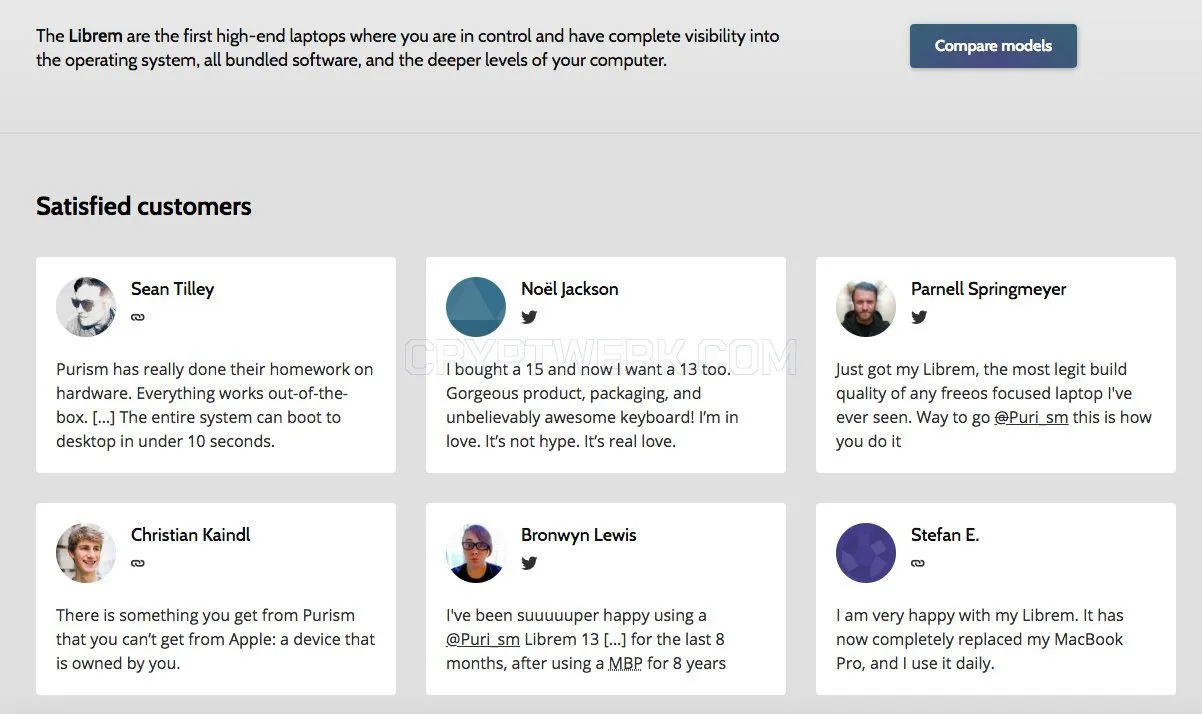Click Christian Kaindl's avatar photo

(x=86, y=553)
